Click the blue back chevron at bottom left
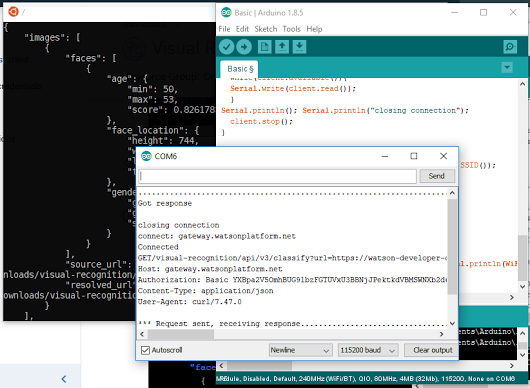This screenshot has height=388, width=530. pyautogui.click(x=64, y=379)
